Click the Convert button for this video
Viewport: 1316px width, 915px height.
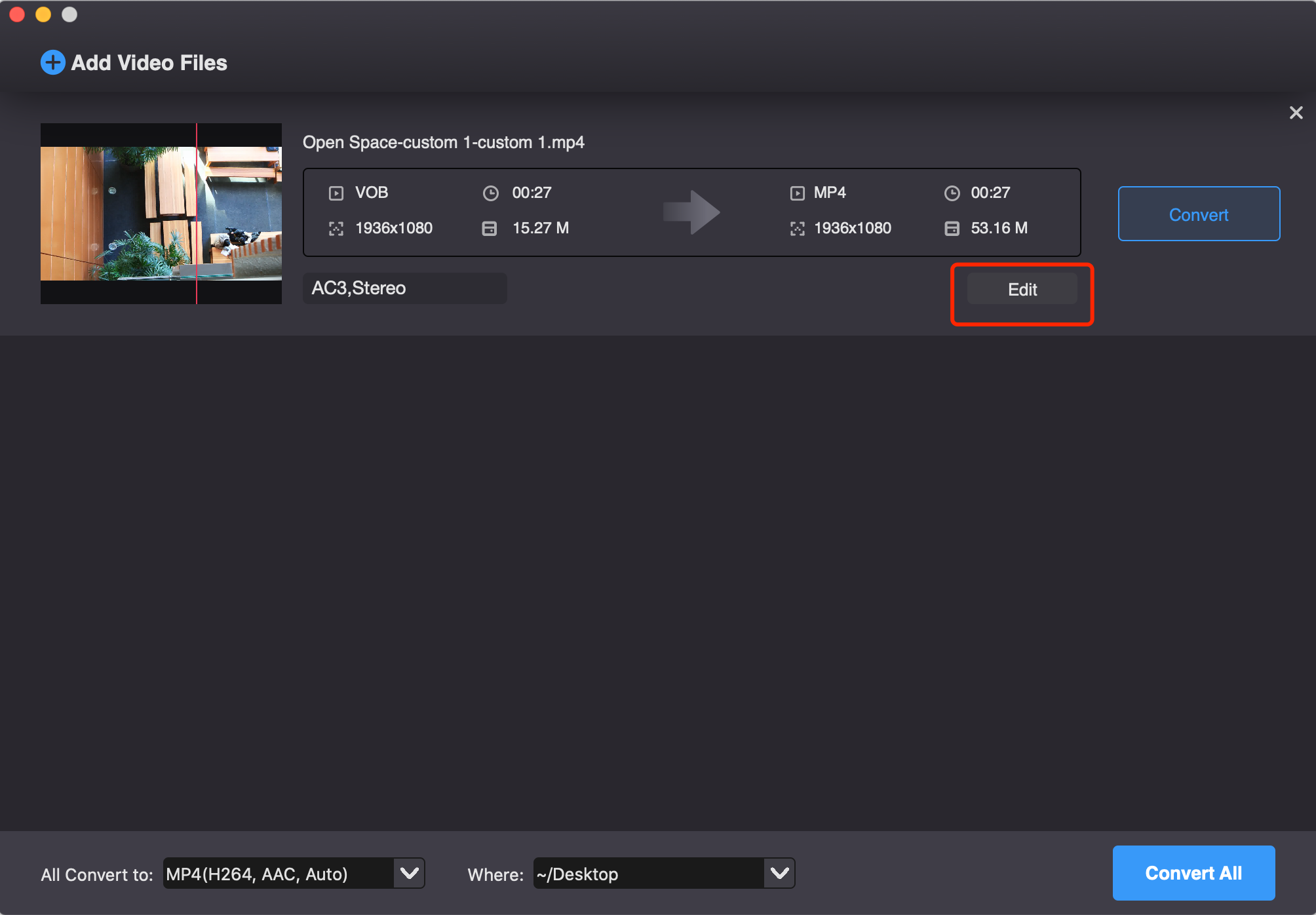1199,214
